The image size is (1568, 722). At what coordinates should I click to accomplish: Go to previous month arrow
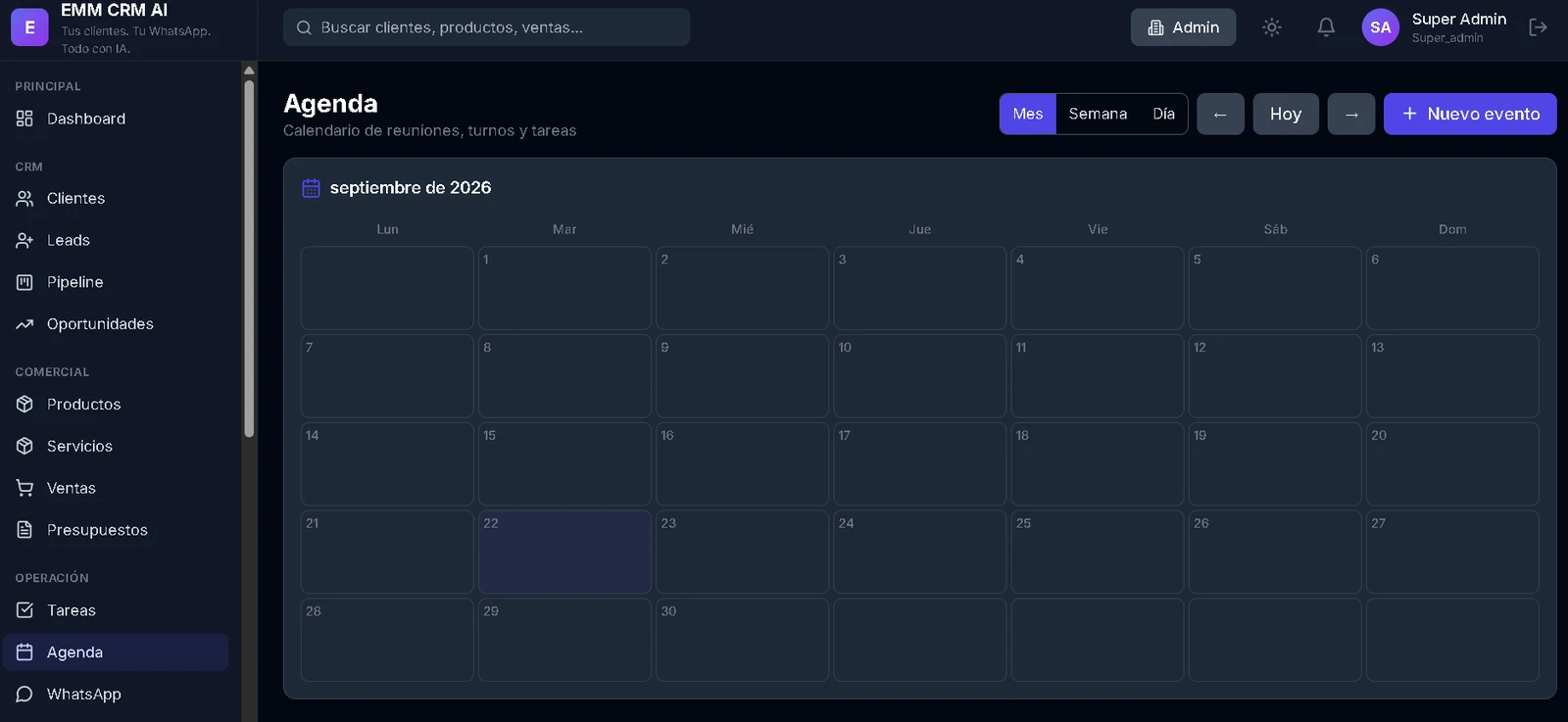pyautogui.click(x=1220, y=115)
